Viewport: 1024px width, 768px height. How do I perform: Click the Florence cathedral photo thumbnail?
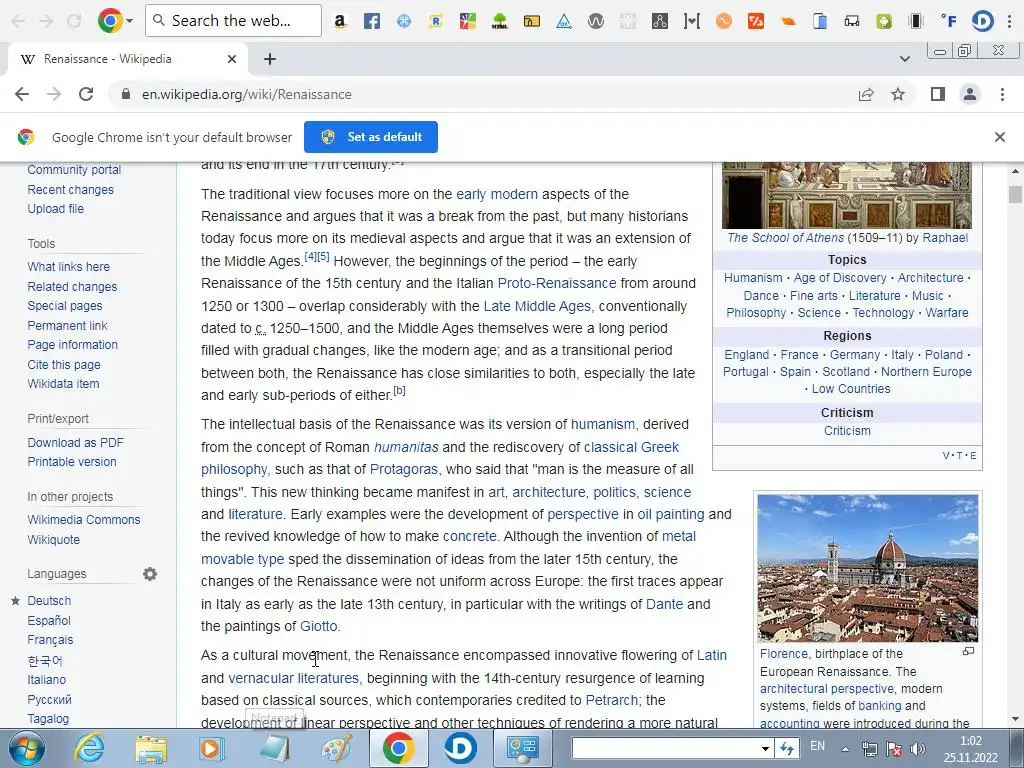[x=868, y=568]
